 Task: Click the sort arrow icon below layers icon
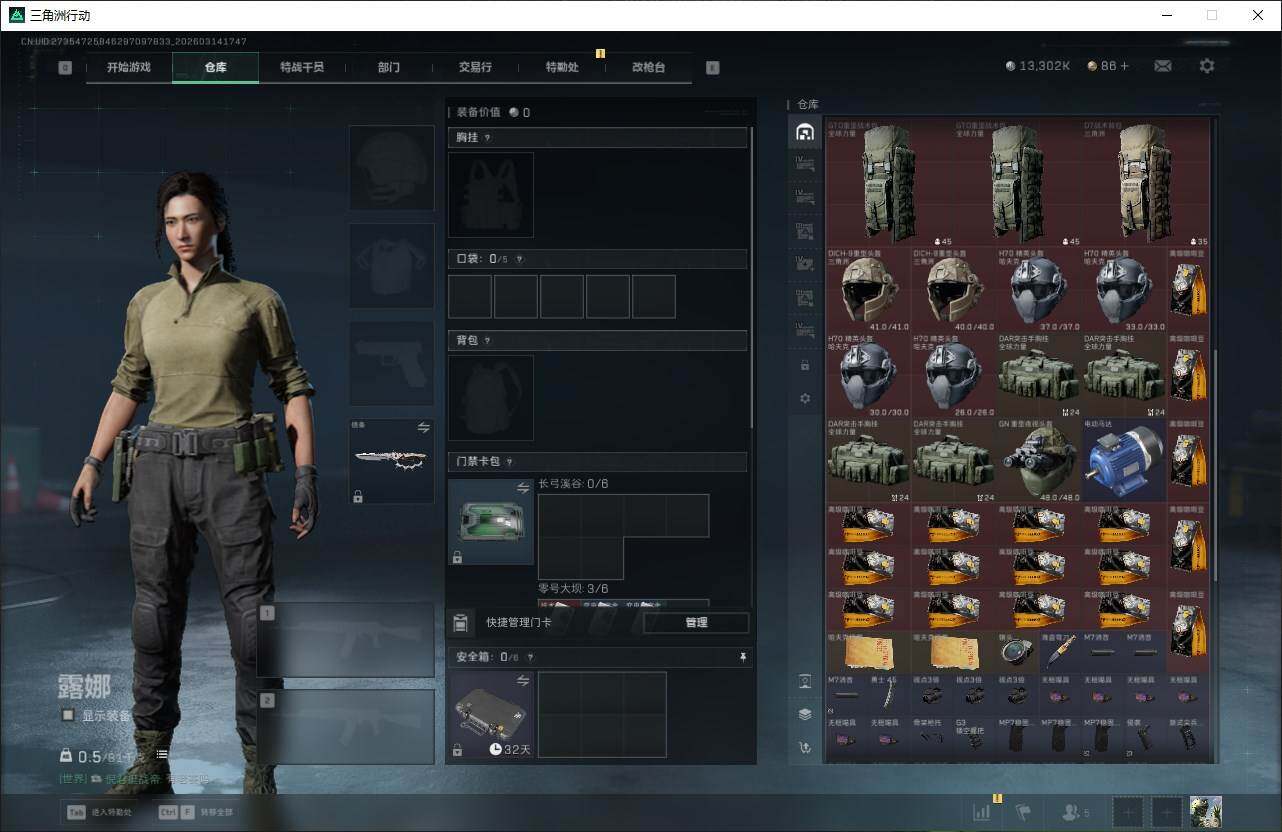[x=804, y=747]
